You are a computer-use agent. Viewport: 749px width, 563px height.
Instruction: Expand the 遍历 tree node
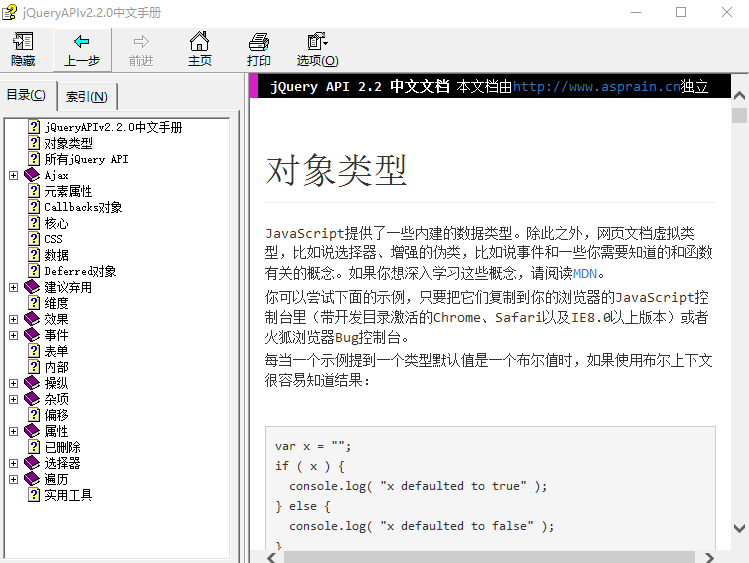13,479
